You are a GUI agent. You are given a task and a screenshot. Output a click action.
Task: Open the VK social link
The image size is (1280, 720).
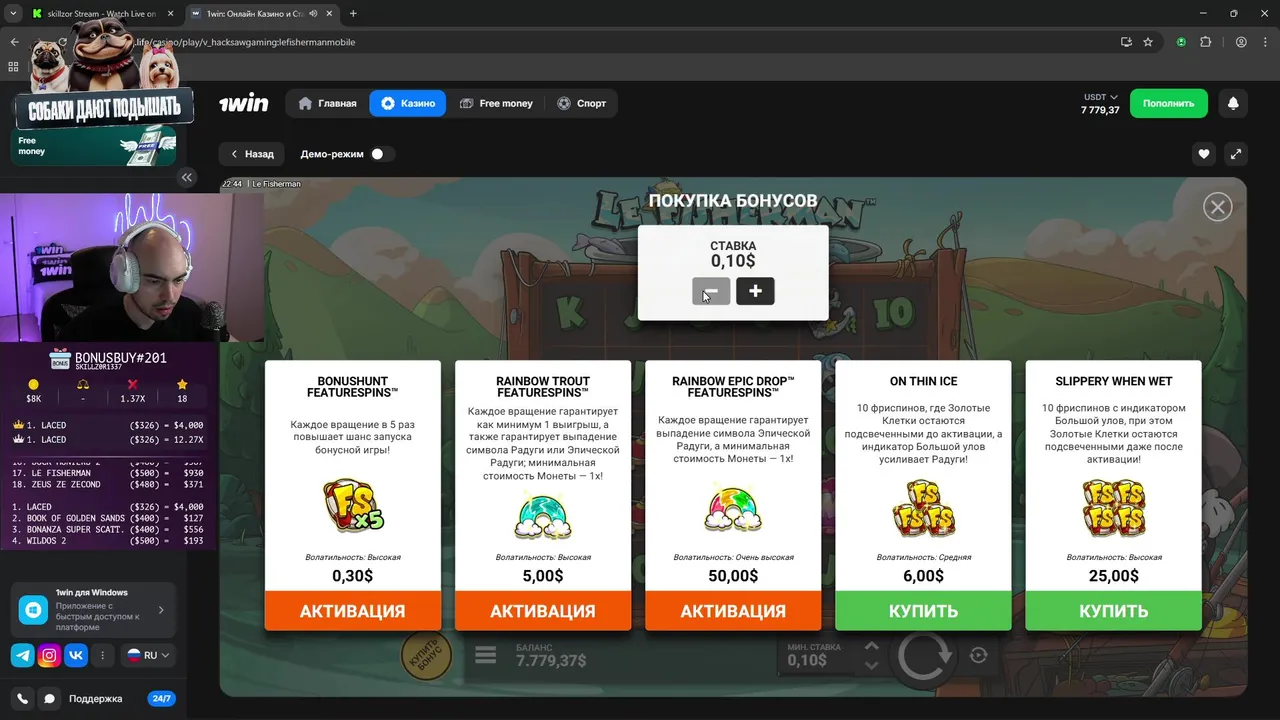pyautogui.click(x=76, y=656)
